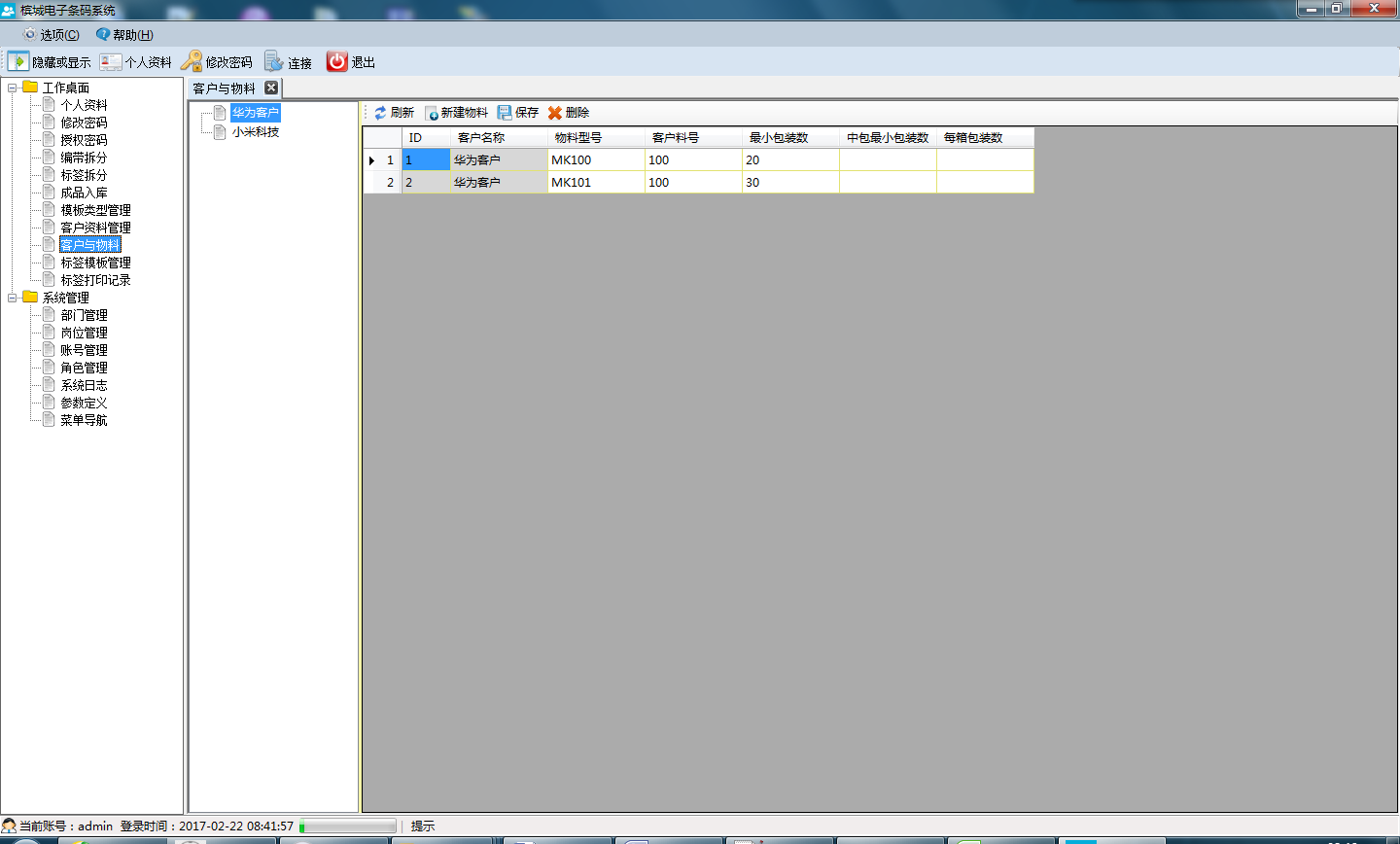Image resolution: width=1400 pixels, height=844 pixels.
Task: Collapse the 系统管理 tree folder
Action: pos(13,298)
